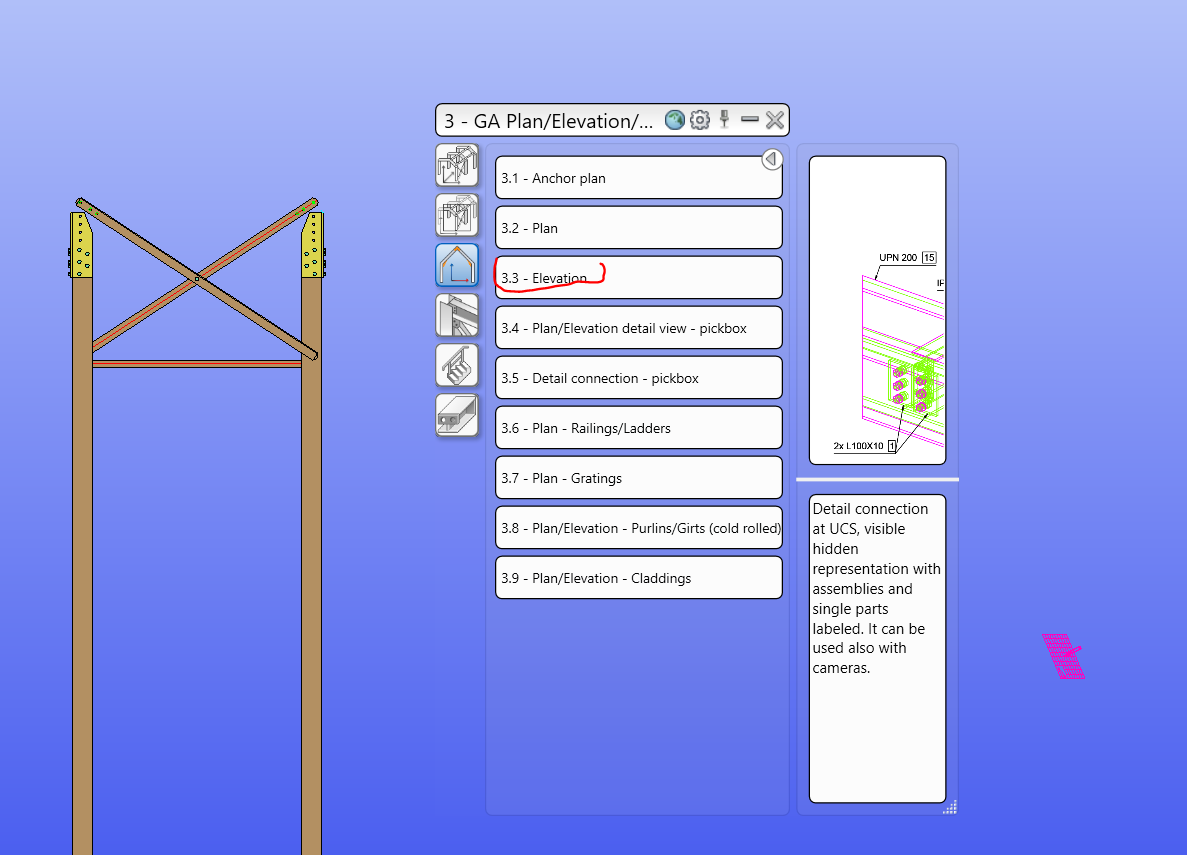Toggle the pin to keep palette open
Image resolution: width=1187 pixels, height=855 pixels.
click(x=724, y=119)
